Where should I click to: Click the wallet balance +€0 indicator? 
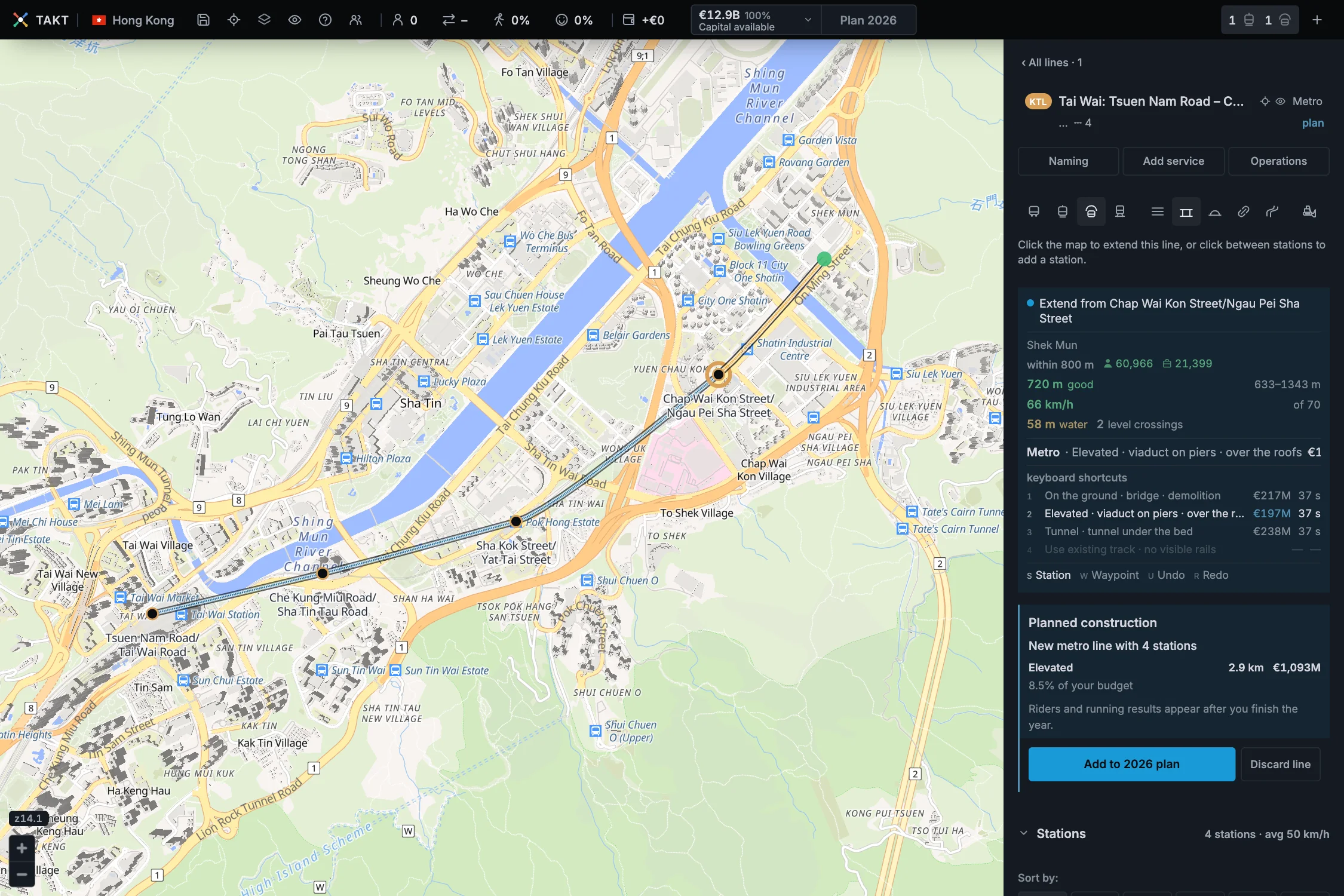(643, 20)
